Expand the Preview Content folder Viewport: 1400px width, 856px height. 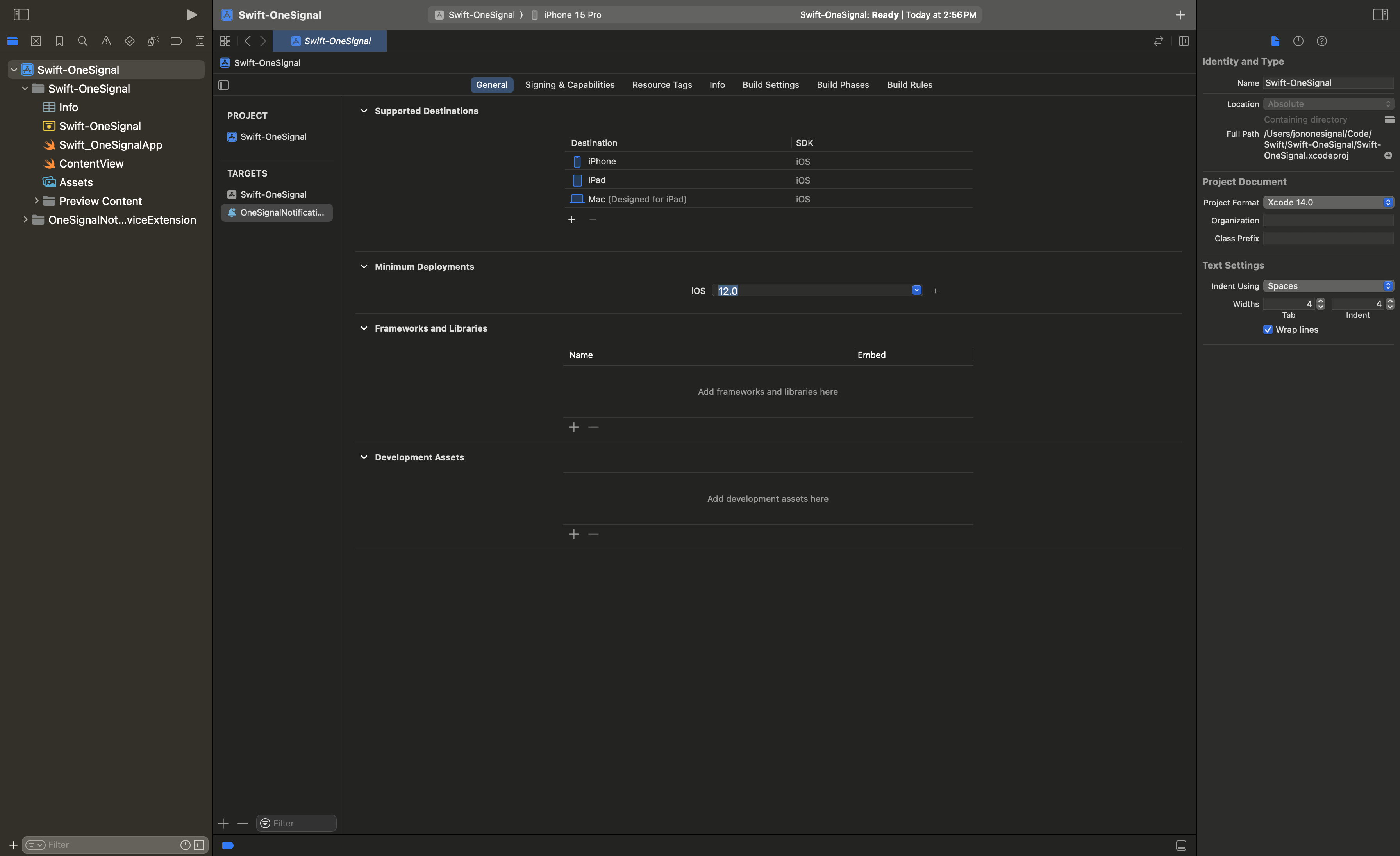pos(36,200)
